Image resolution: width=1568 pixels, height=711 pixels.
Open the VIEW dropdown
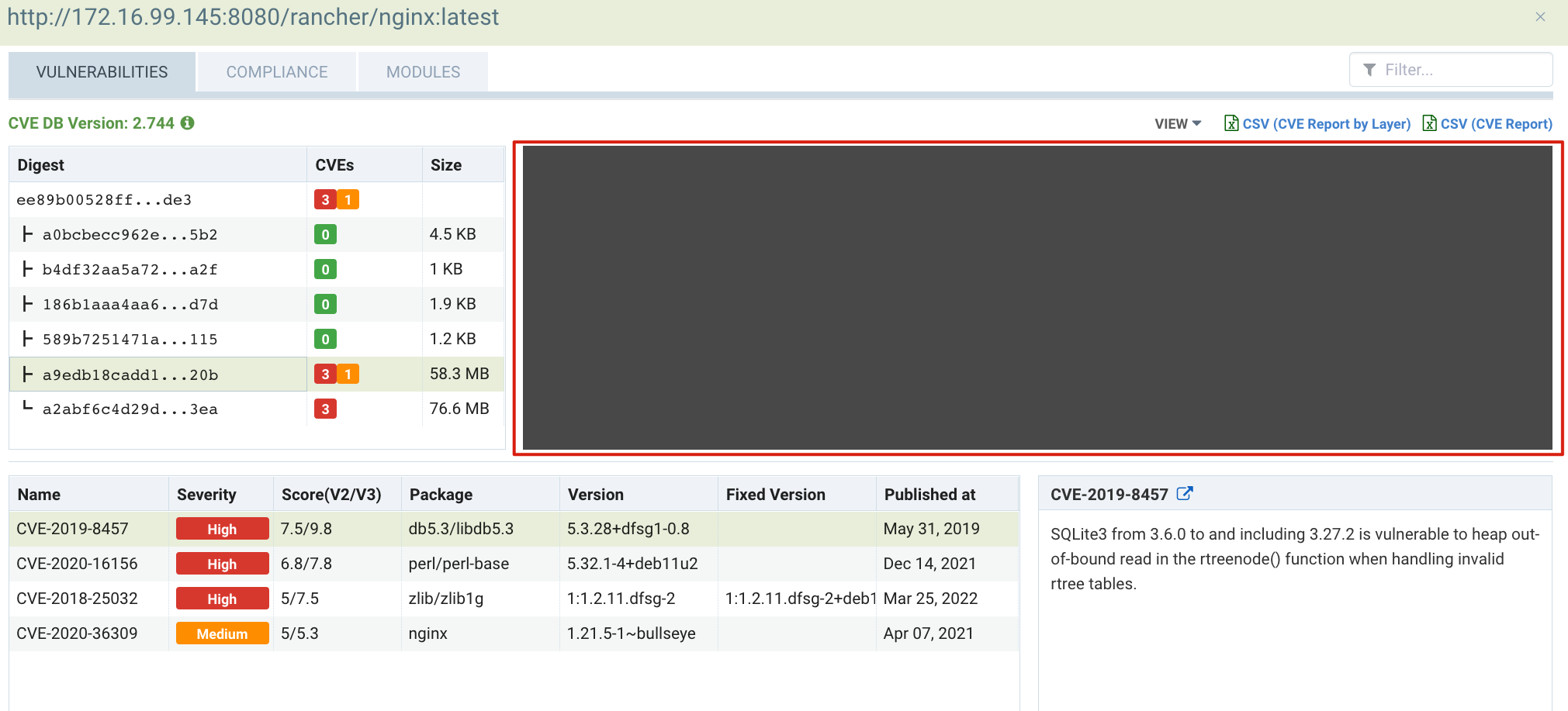1176,123
